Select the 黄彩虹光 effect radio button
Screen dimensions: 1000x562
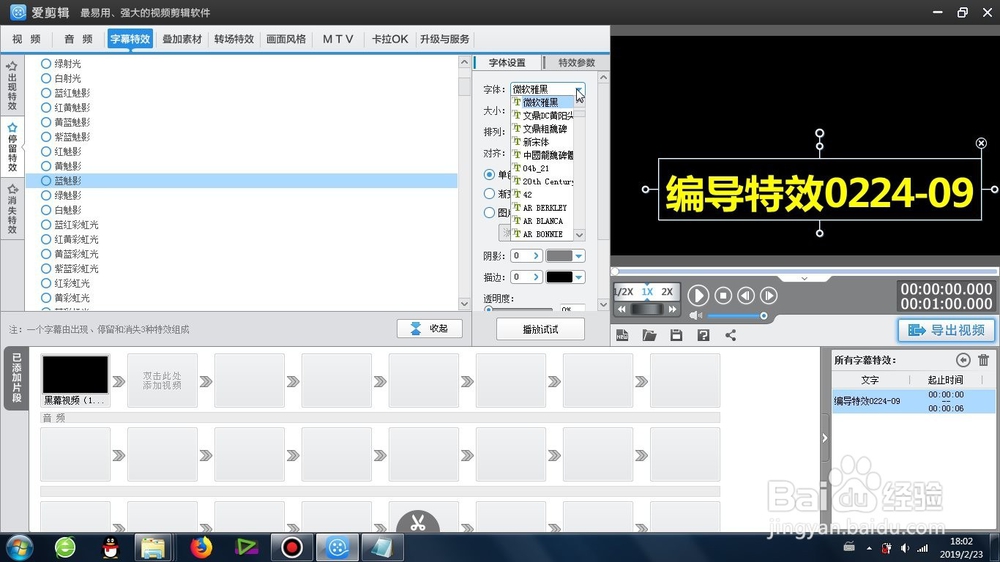(x=46, y=298)
